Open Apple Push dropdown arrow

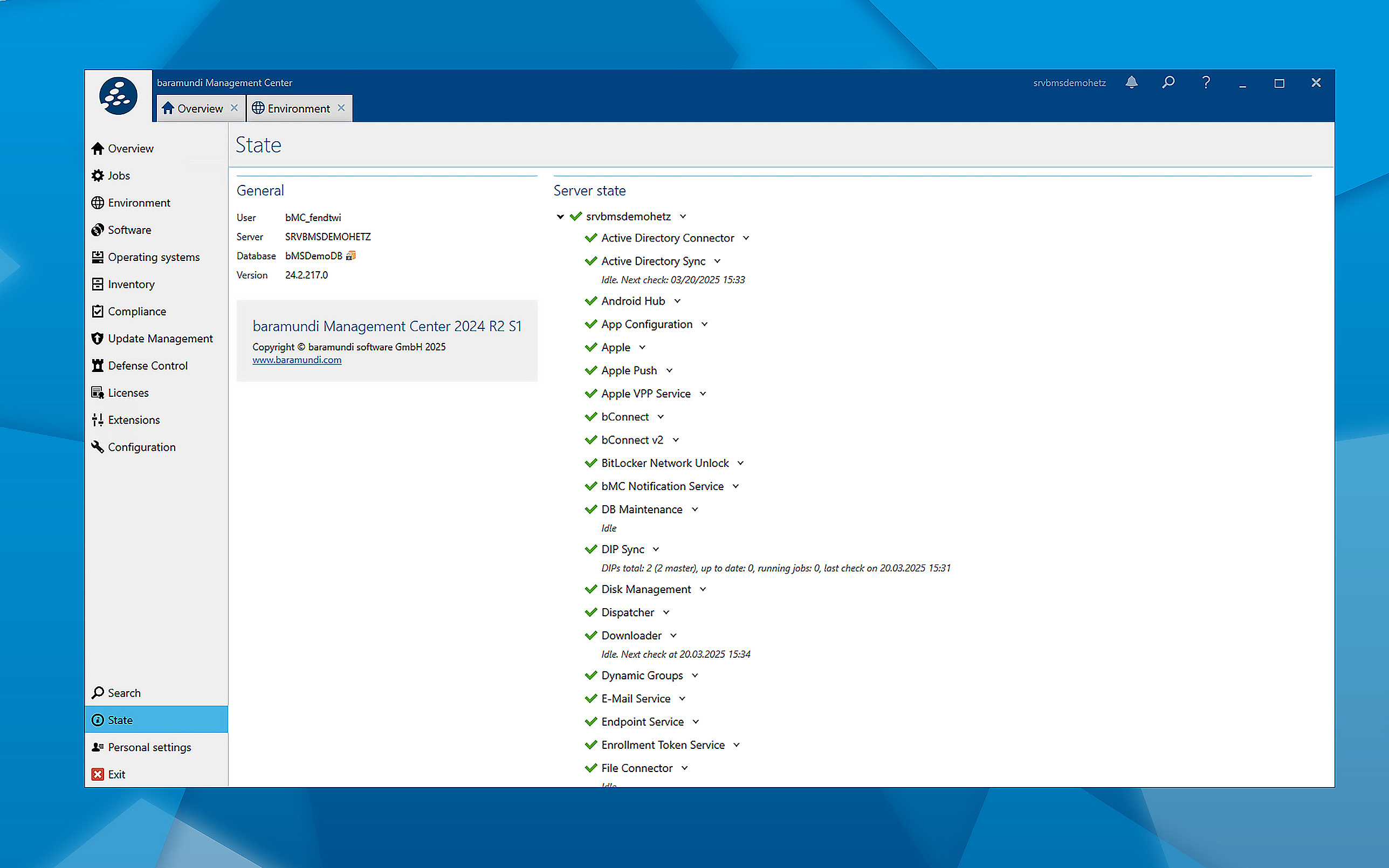pyautogui.click(x=669, y=371)
